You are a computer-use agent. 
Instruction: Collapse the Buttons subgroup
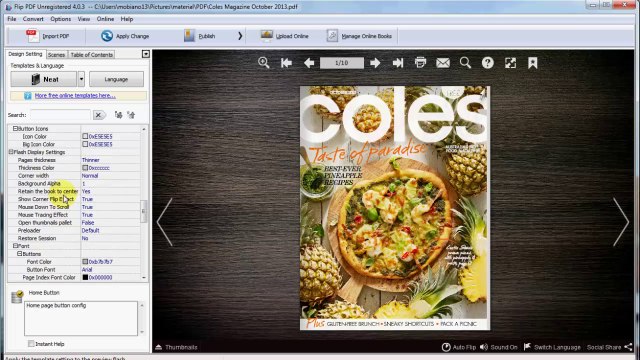click(19, 254)
